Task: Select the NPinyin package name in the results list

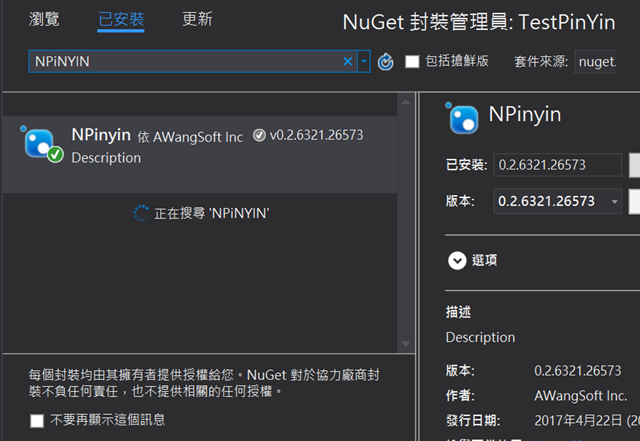Action: click(x=101, y=135)
